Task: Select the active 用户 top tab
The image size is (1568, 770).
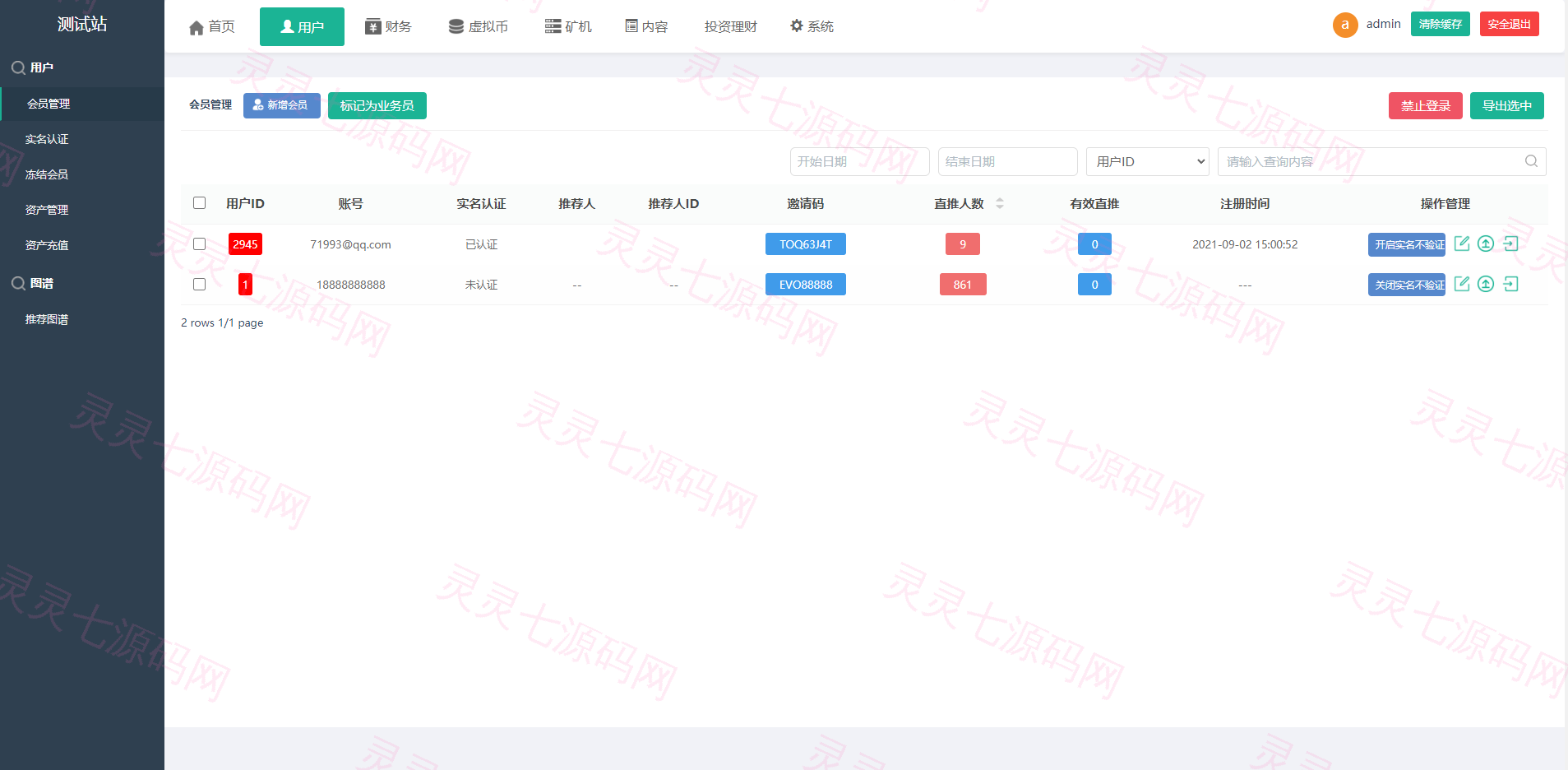Action: (302, 27)
